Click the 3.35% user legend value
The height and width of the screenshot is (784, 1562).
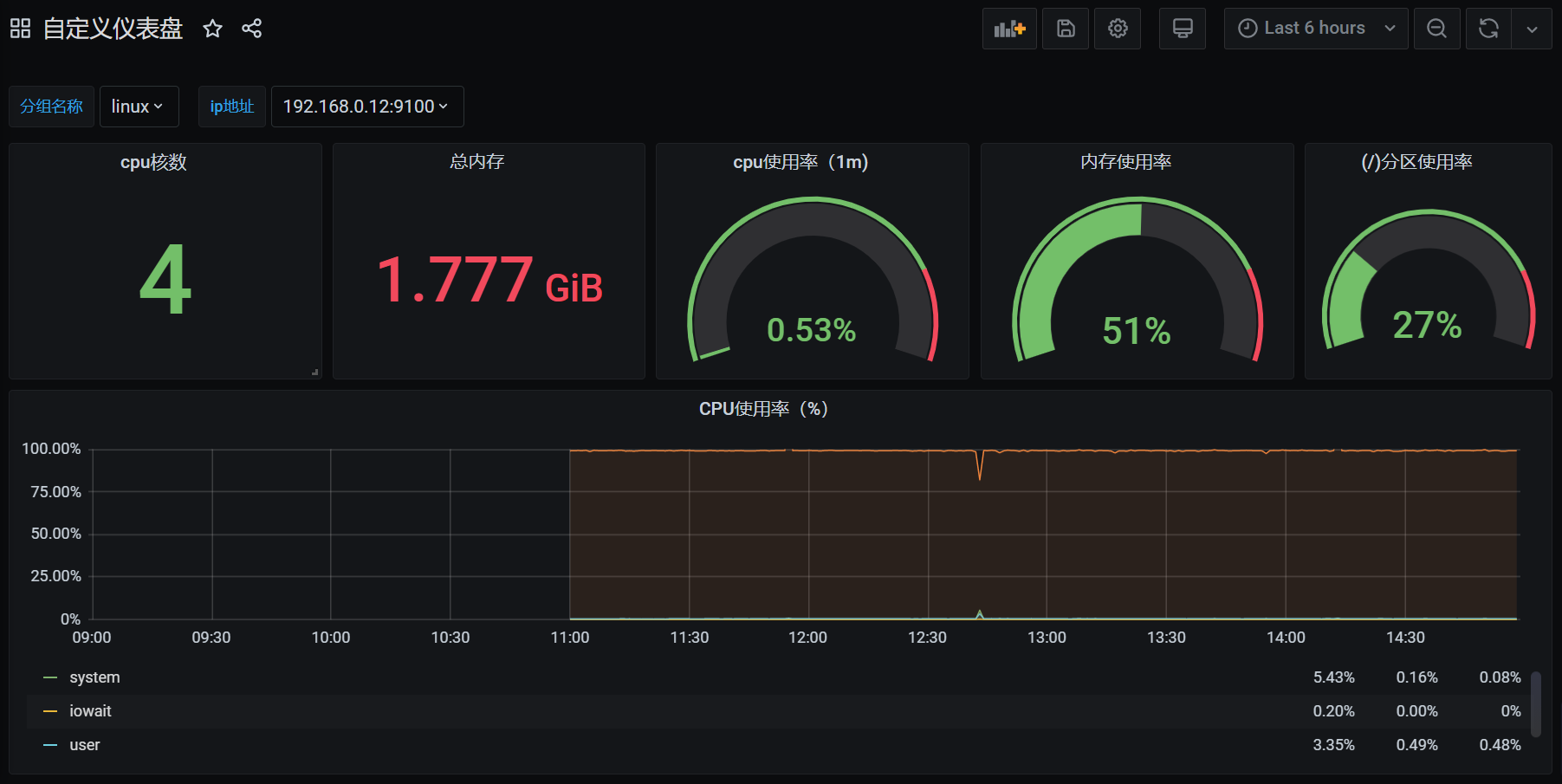(1333, 745)
